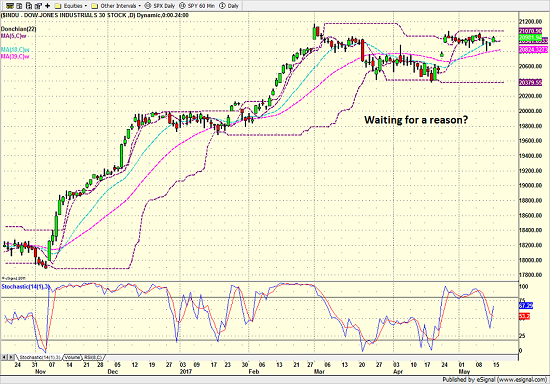Click the stochastic scale label 25

[522, 336]
